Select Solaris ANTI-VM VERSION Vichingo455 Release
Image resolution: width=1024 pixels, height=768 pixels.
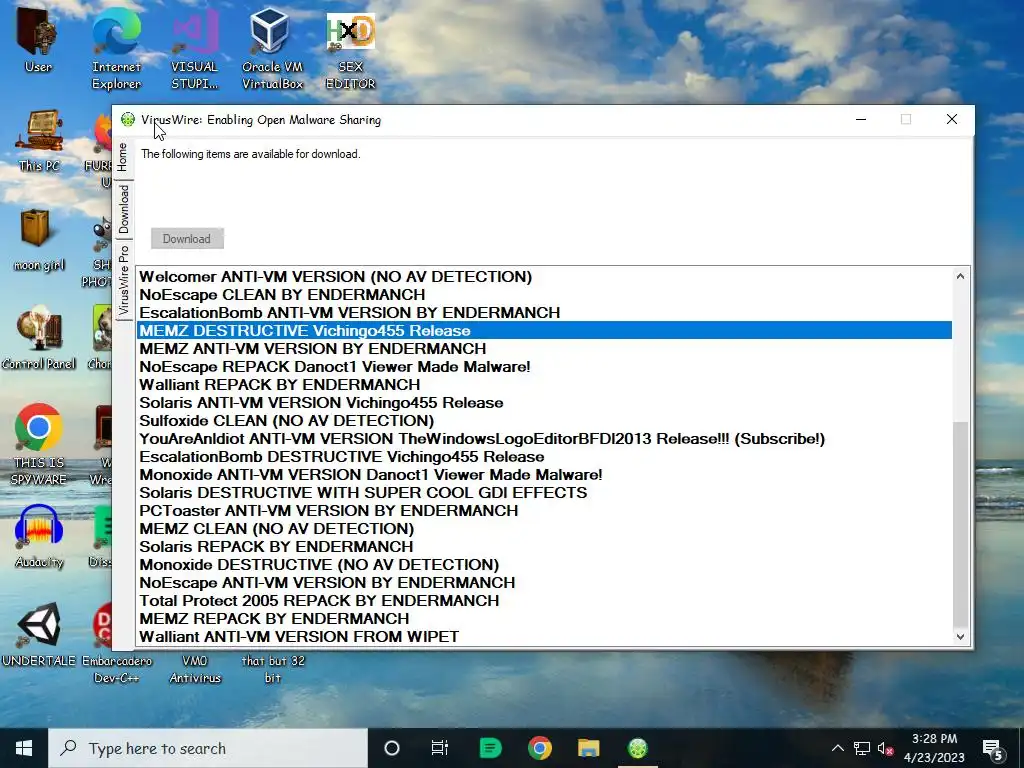click(x=544, y=402)
